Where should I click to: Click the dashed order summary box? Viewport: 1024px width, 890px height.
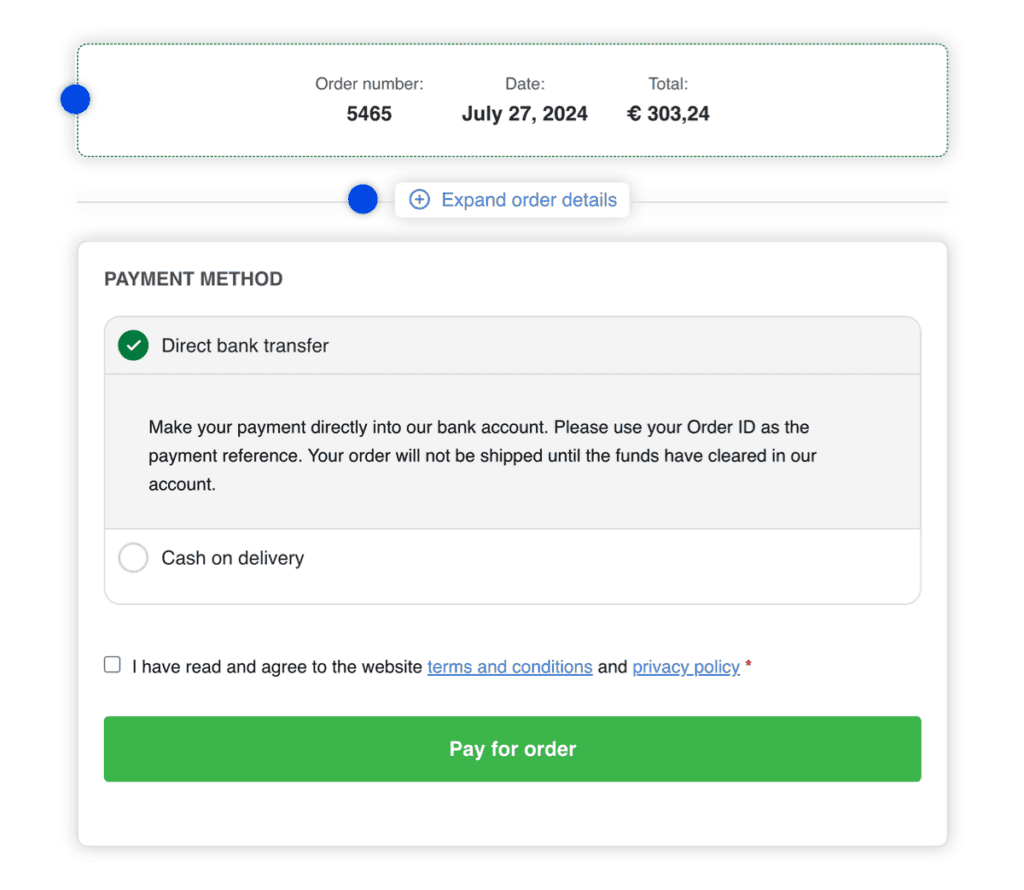[512, 99]
